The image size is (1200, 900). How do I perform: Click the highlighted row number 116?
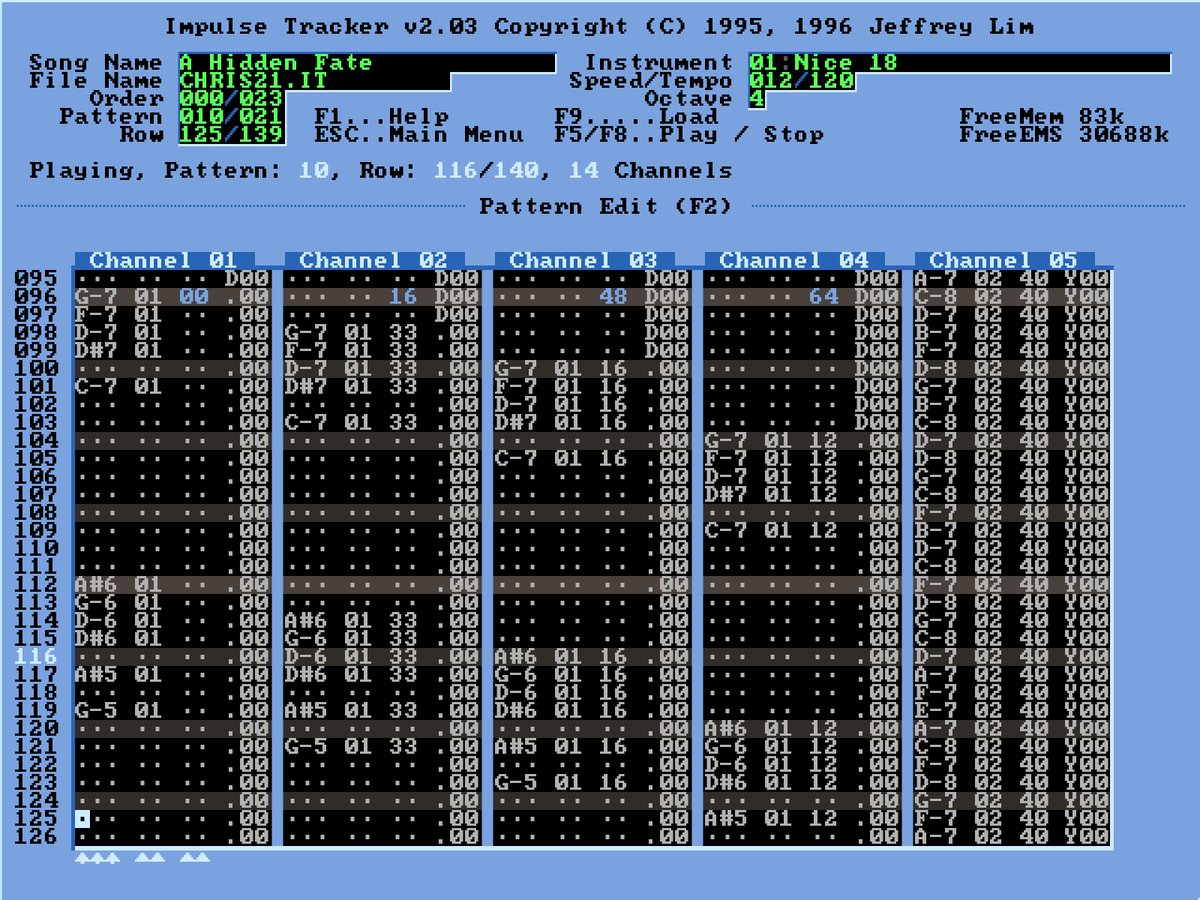point(36,657)
